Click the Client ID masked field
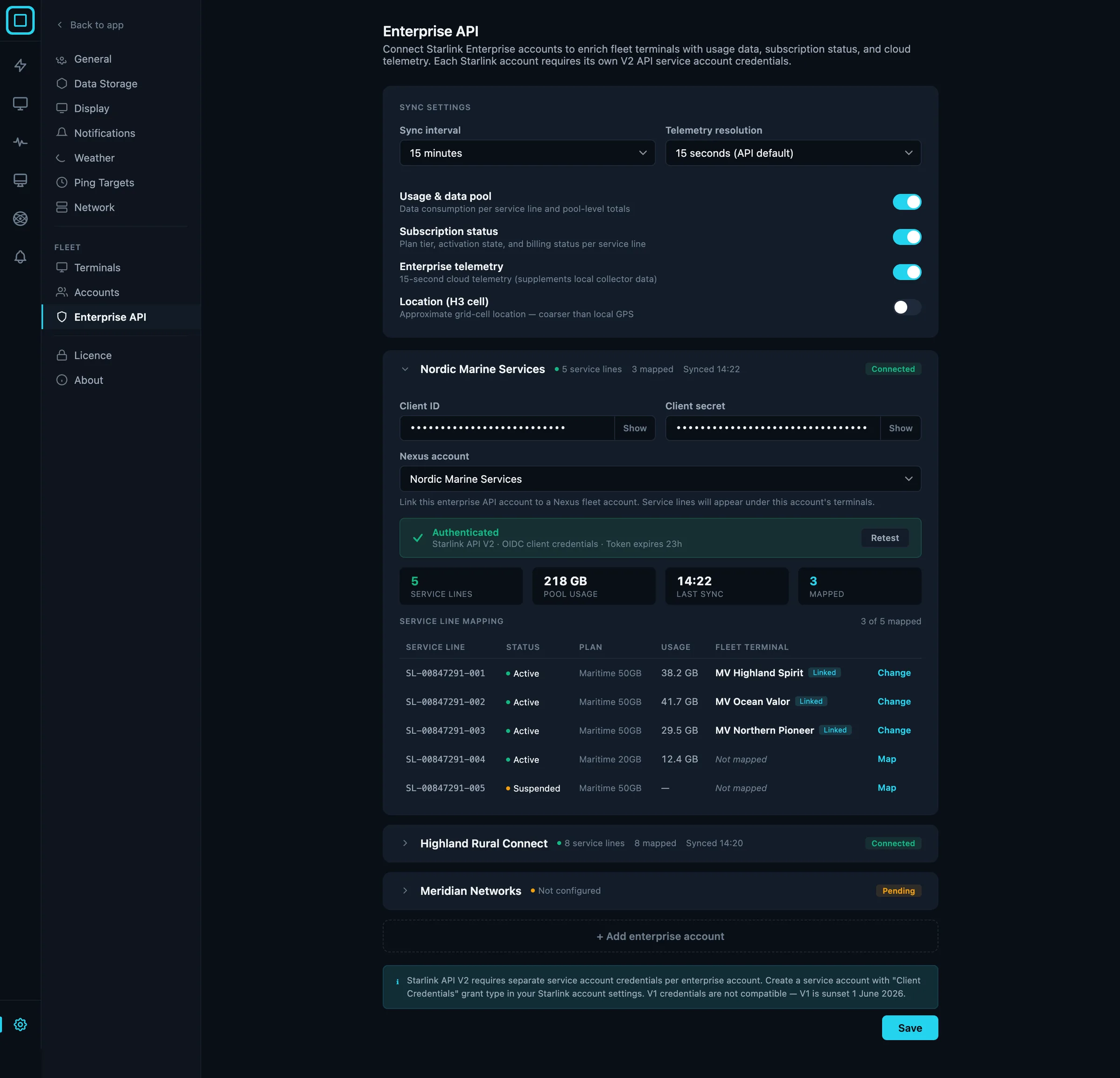The image size is (1120, 1078). pos(507,428)
